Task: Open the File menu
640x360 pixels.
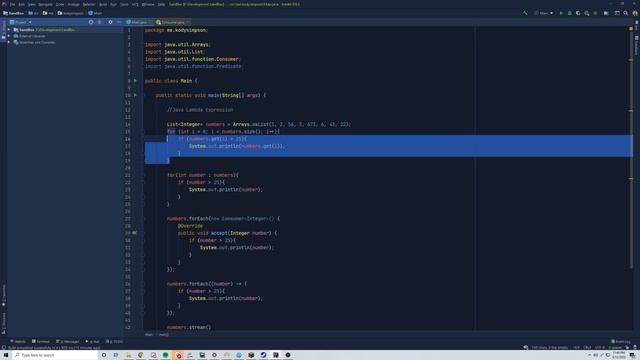Action: pyautogui.click(x=12, y=4)
